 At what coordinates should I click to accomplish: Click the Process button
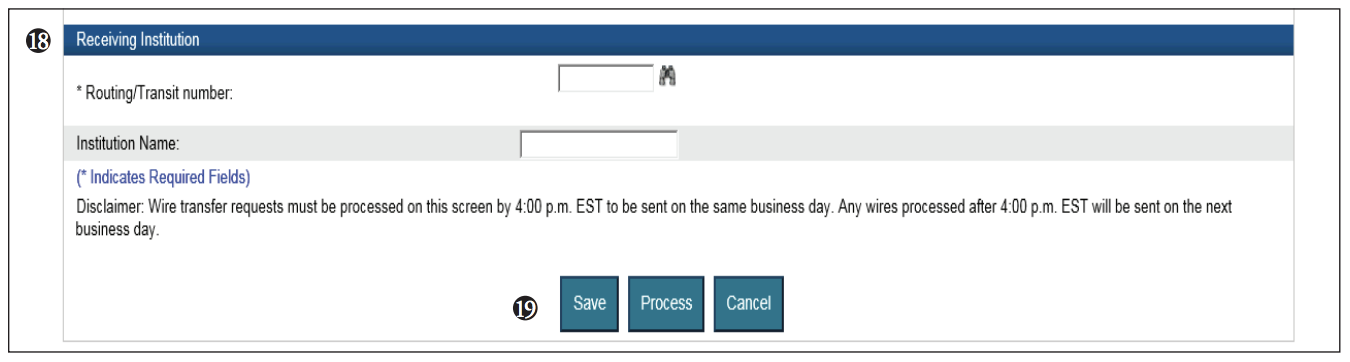coord(667,303)
